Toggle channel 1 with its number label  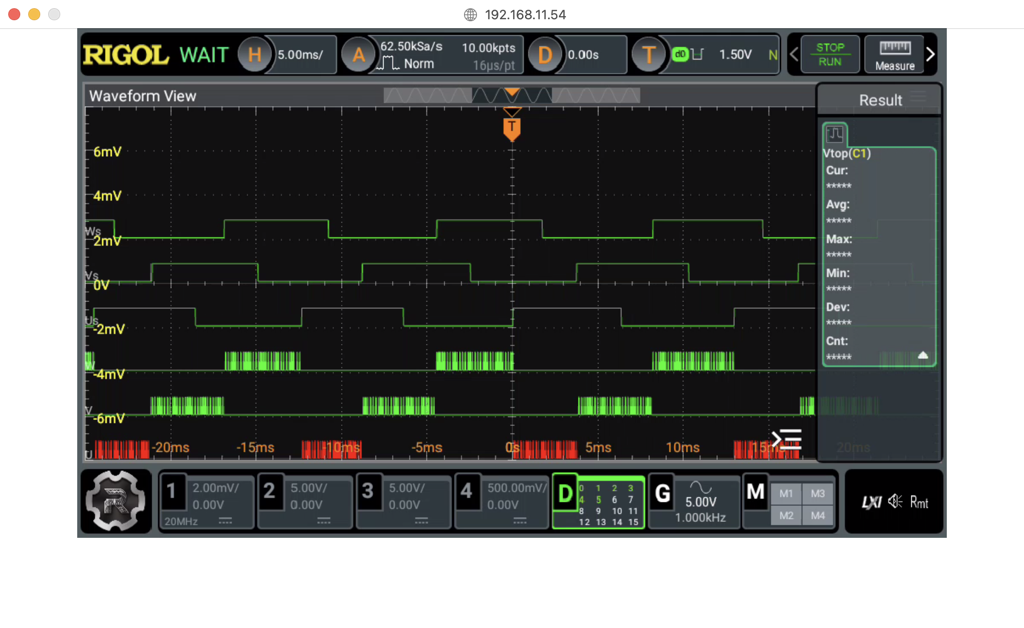172,491
